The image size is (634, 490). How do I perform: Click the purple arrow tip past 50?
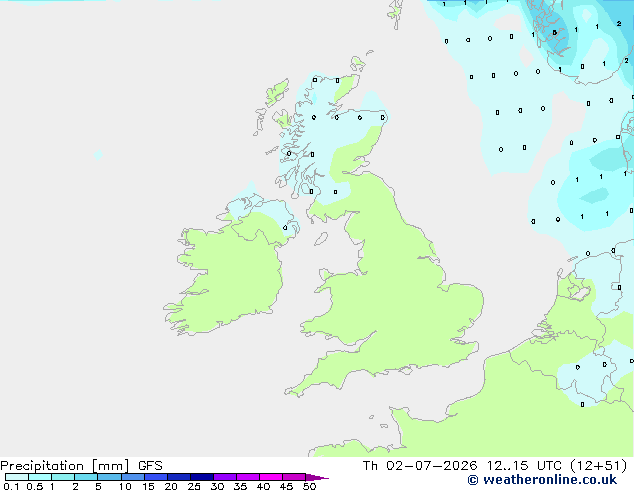pos(317,477)
